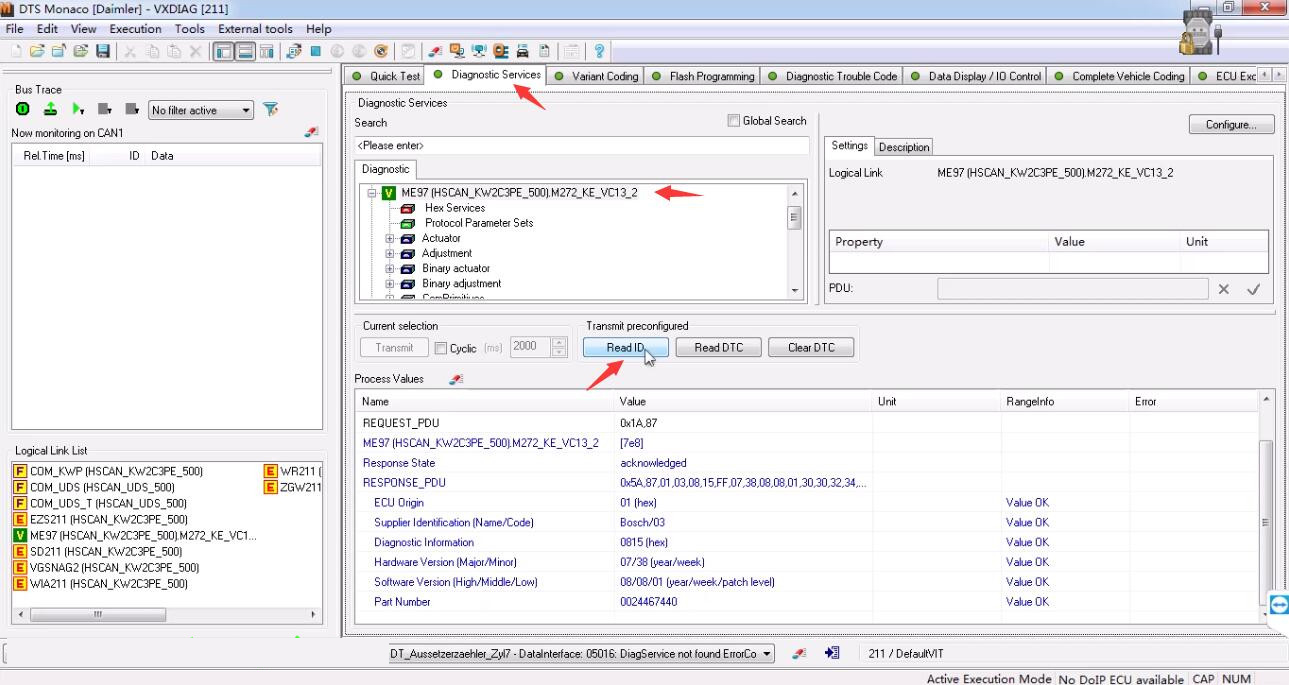This screenshot has width=1289, height=685.
Task: Switch to the Flash Programming tab
Action: (704, 76)
